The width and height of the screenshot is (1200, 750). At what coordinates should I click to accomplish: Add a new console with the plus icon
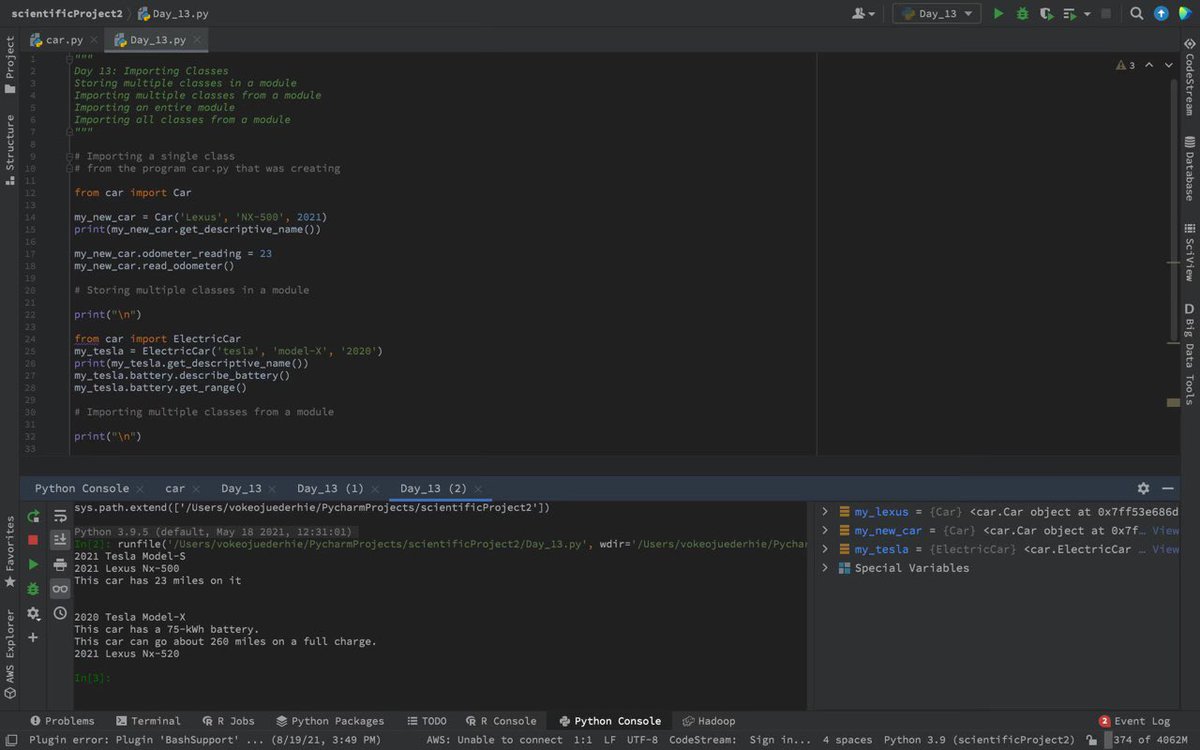[33, 637]
